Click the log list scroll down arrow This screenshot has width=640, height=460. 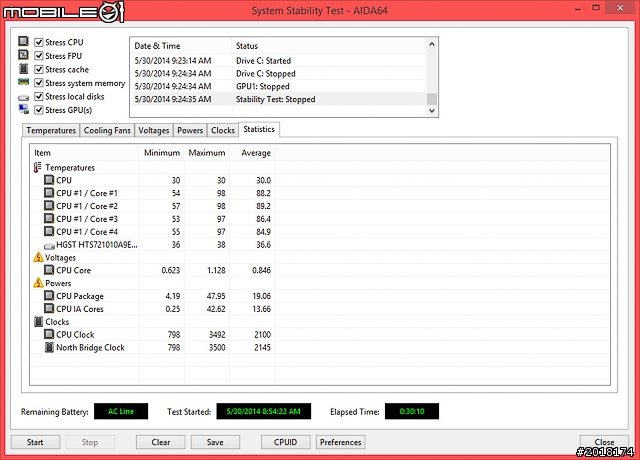[x=432, y=111]
